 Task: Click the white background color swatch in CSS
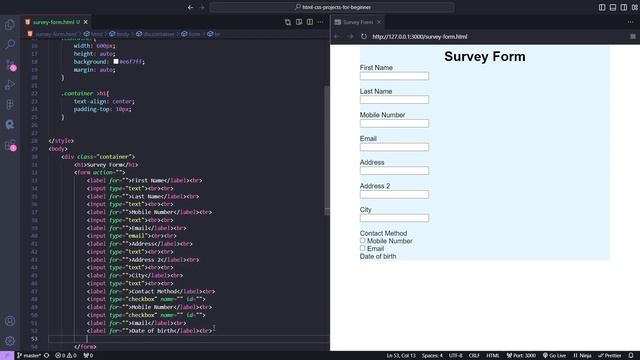click(x=116, y=62)
